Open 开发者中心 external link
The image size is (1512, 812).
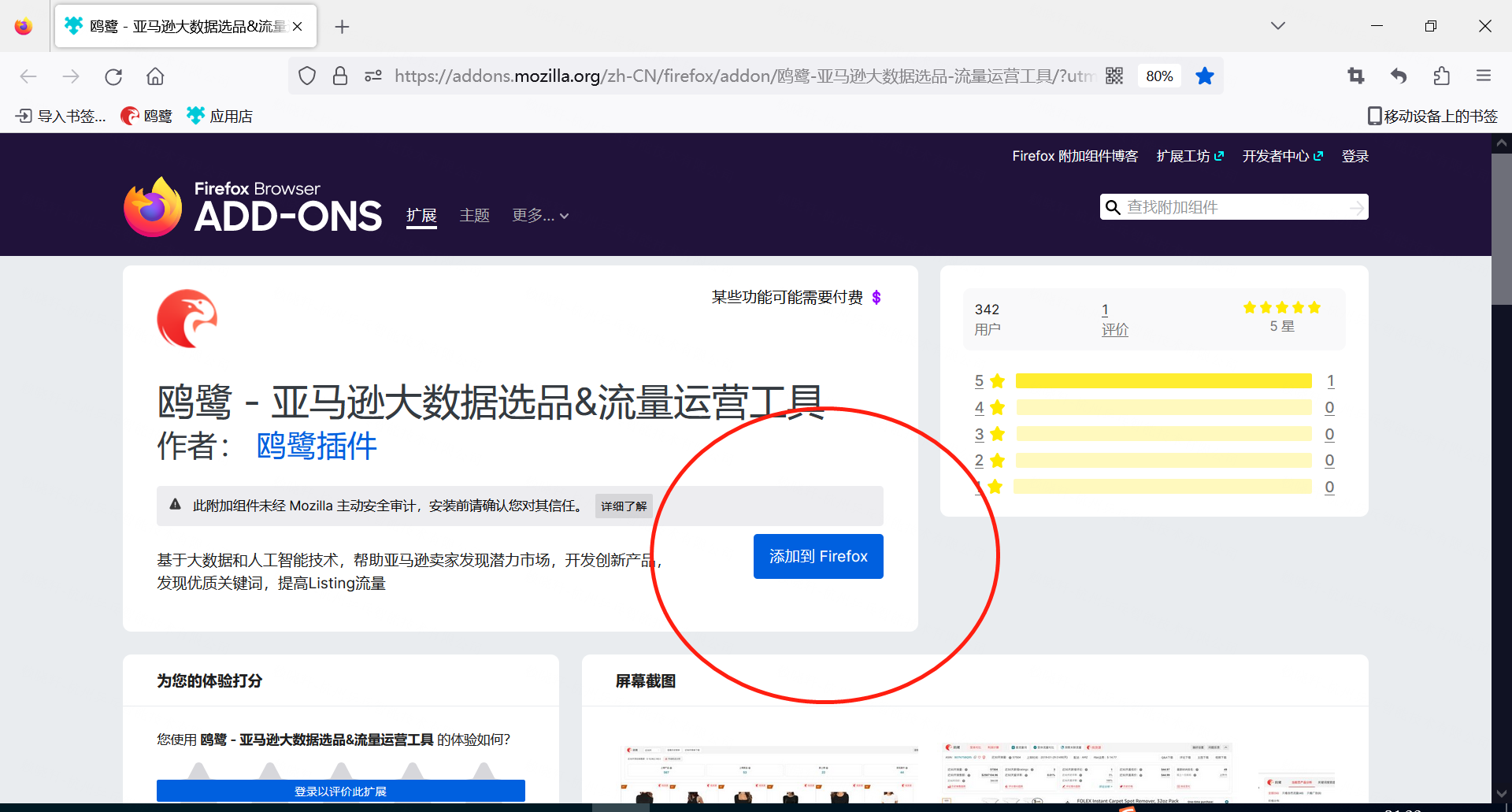[x=1283, y=156]
